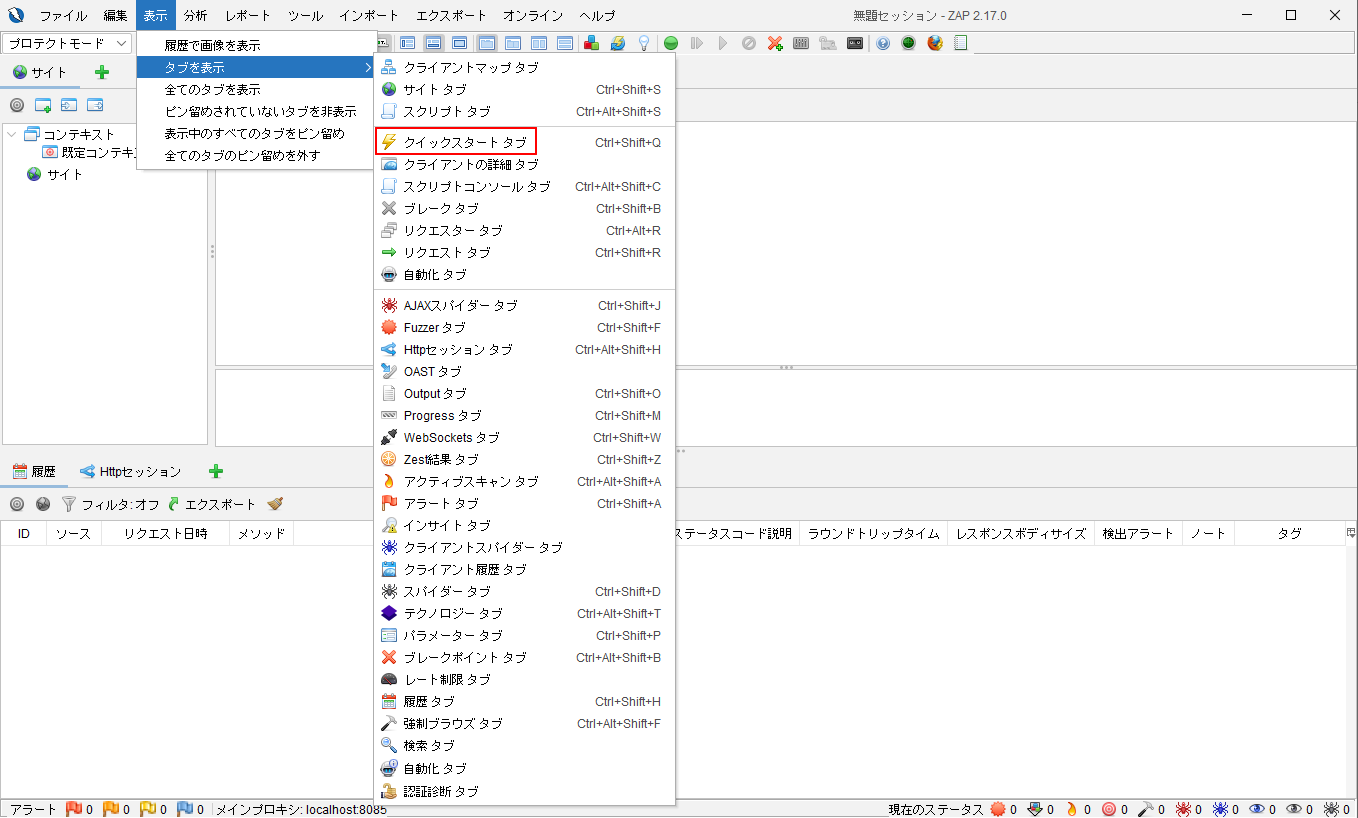The width and height of the screenshot is (1358, 818).
Task: Click the lightbulb icon in the main toolbar
Action: [x=645, y=43]
